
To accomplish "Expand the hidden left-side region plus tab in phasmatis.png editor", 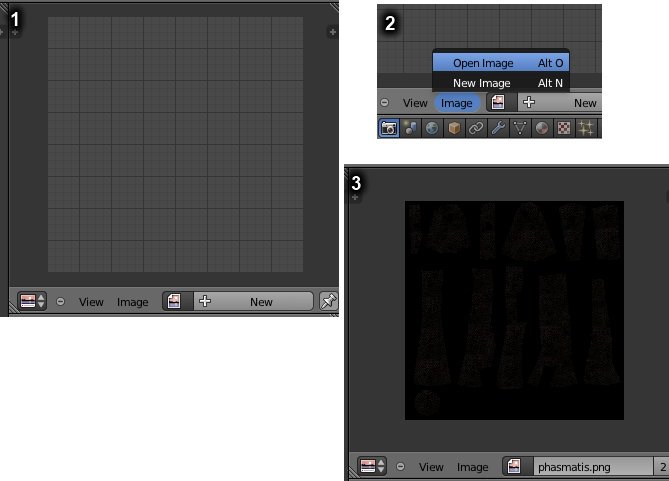I will tap(355, 197).
